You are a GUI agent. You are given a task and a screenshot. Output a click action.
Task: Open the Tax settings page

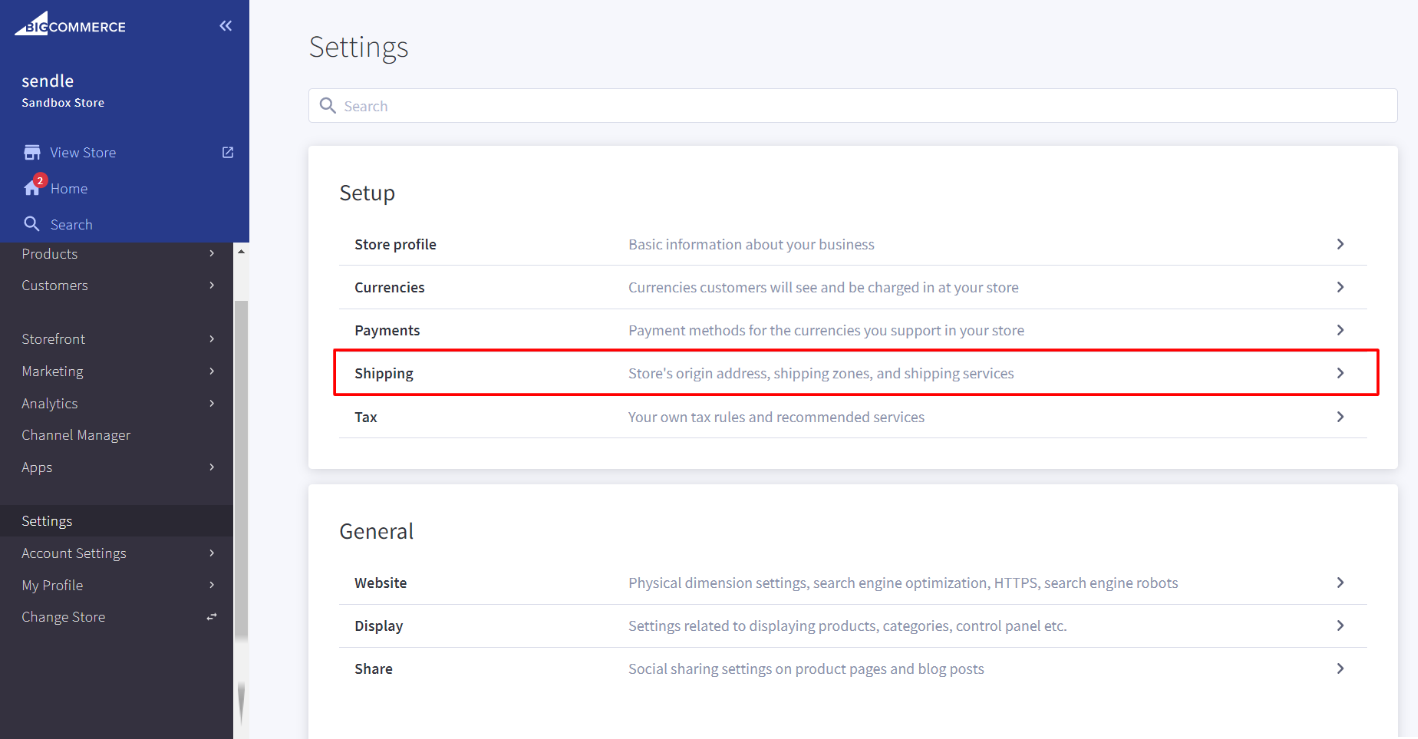852,416
